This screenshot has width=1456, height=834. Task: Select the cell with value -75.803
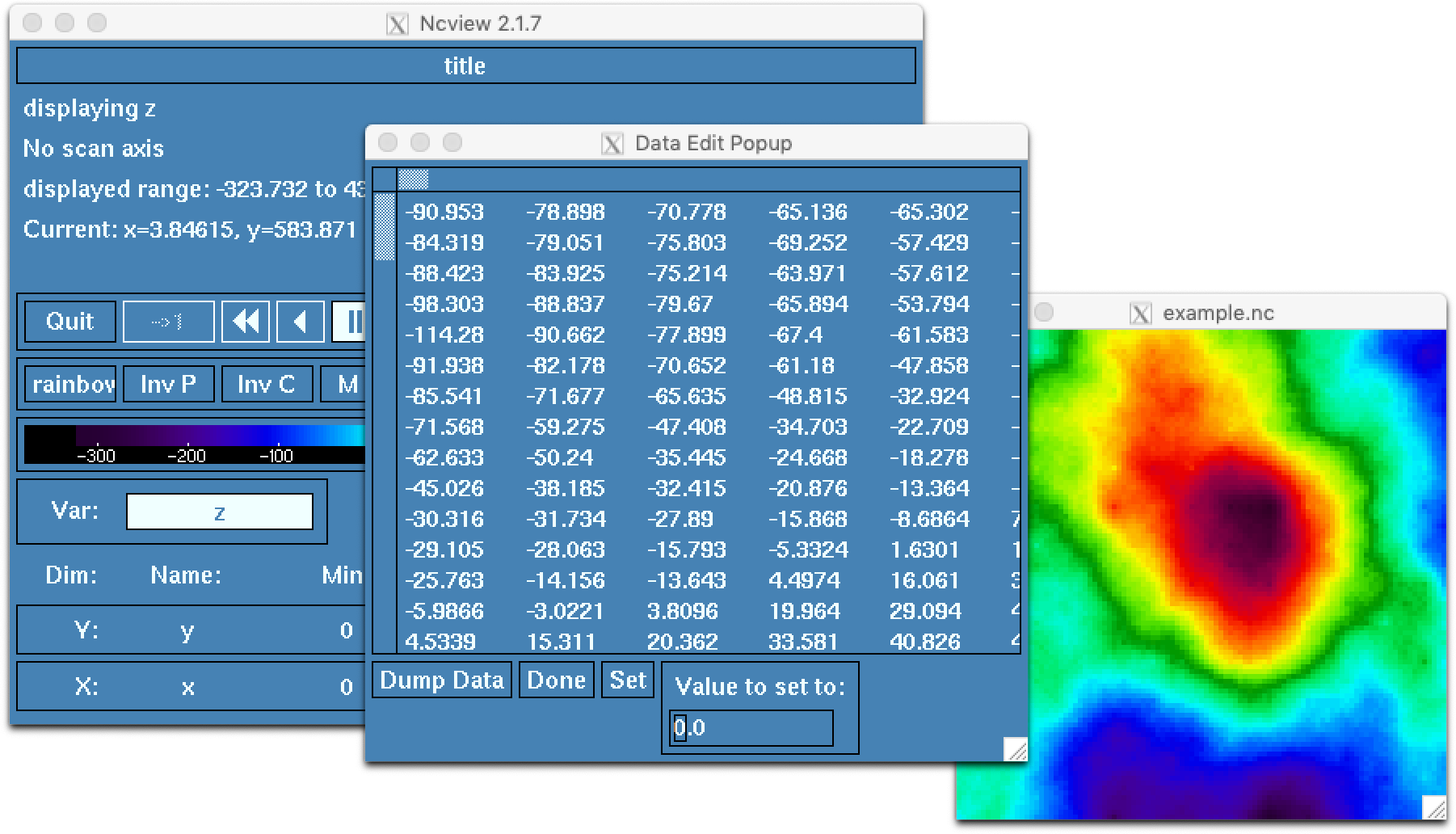(687, 242)
